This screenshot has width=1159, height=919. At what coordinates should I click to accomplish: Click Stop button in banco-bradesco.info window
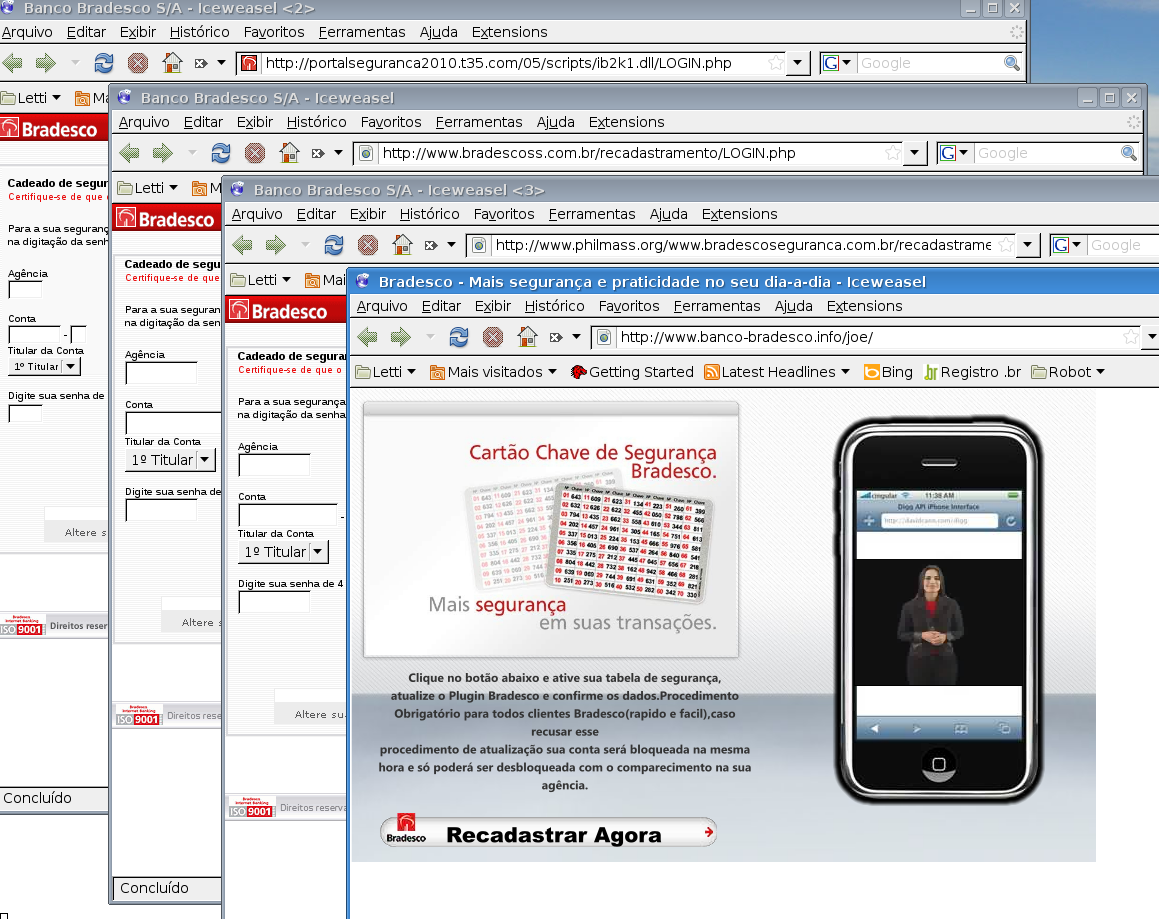click(x=493, y=337)
